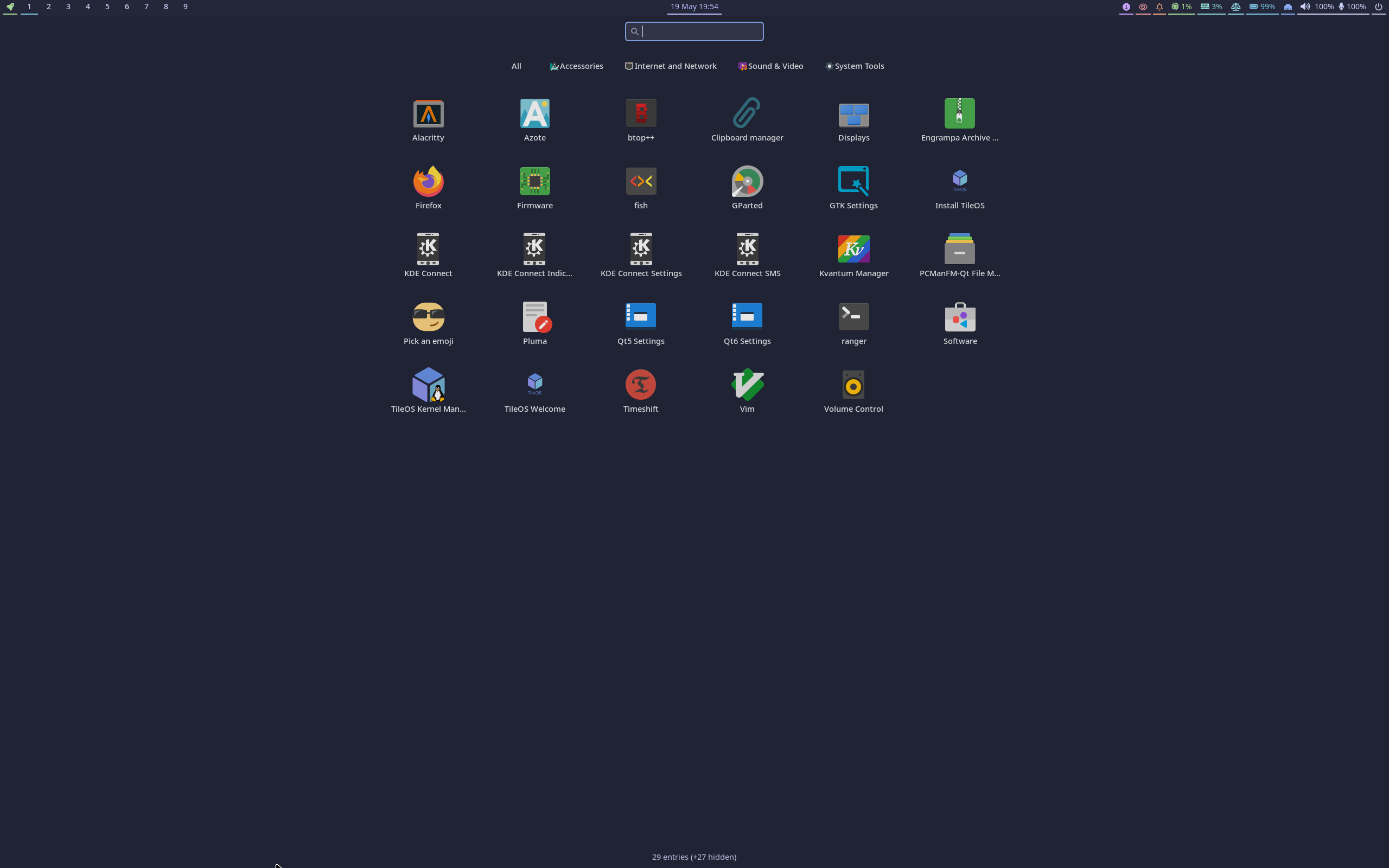
Task: Launch Kvantum Manager
Action: pyautogui.click(x=853, y=256)
